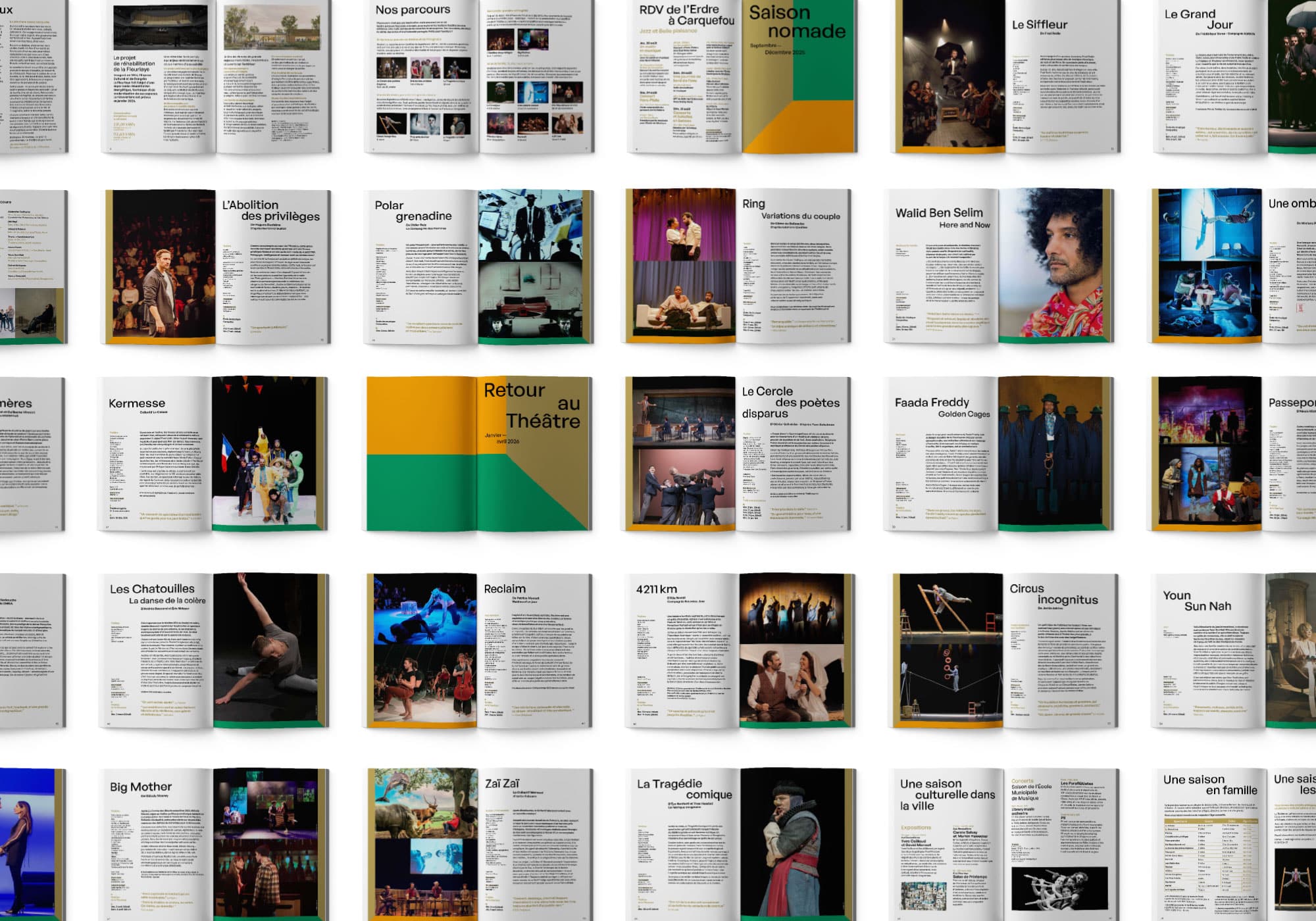Screen dimensions: 1316x921
Task: Click the Reclaim page title
Action: [505, 589]
